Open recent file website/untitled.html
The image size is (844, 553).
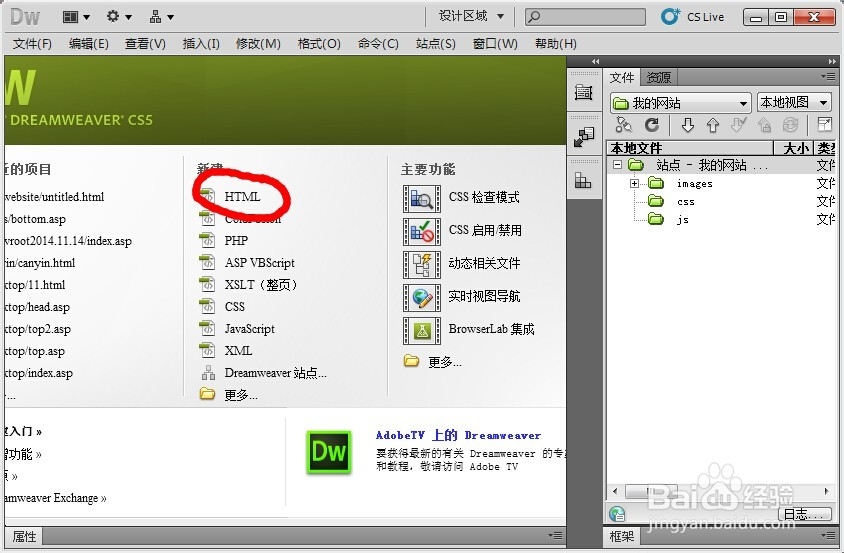coord(54,197)
